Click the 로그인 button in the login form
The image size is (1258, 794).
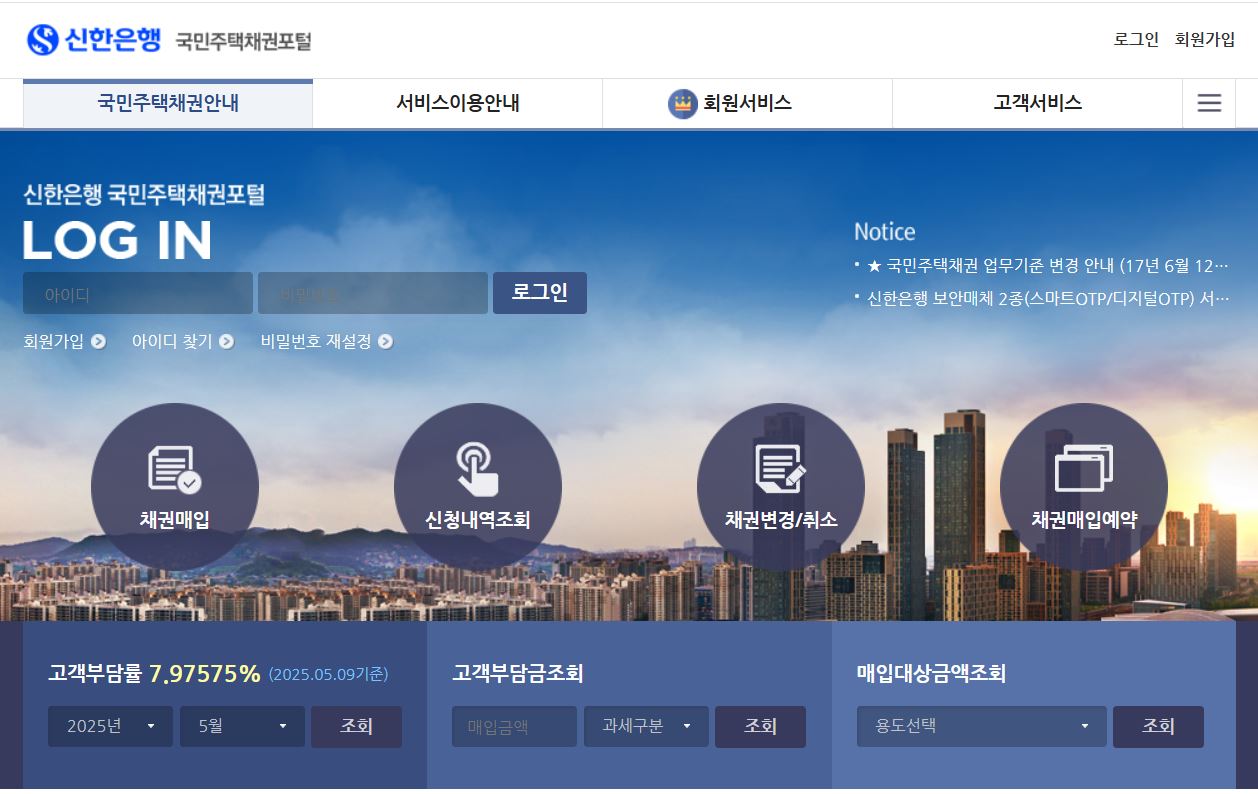pos(540,293)
